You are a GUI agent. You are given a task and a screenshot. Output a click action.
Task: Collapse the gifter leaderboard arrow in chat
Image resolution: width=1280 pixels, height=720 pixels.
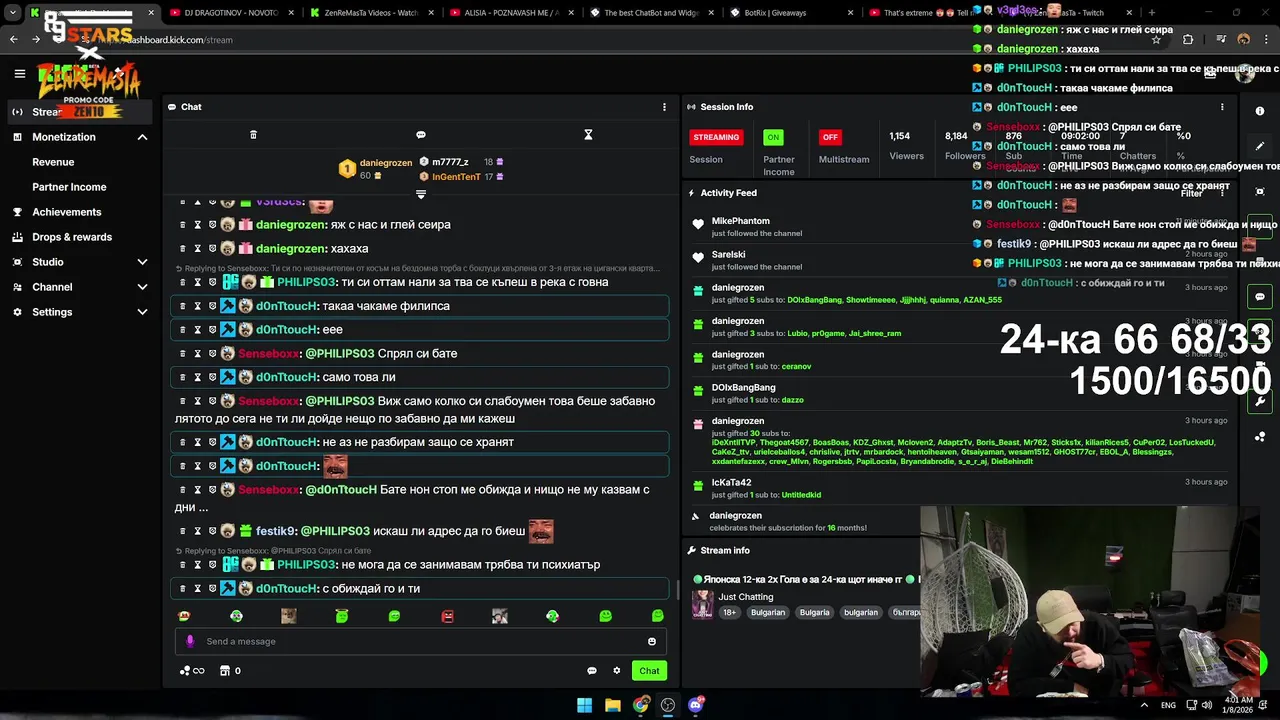click(421, 194)
